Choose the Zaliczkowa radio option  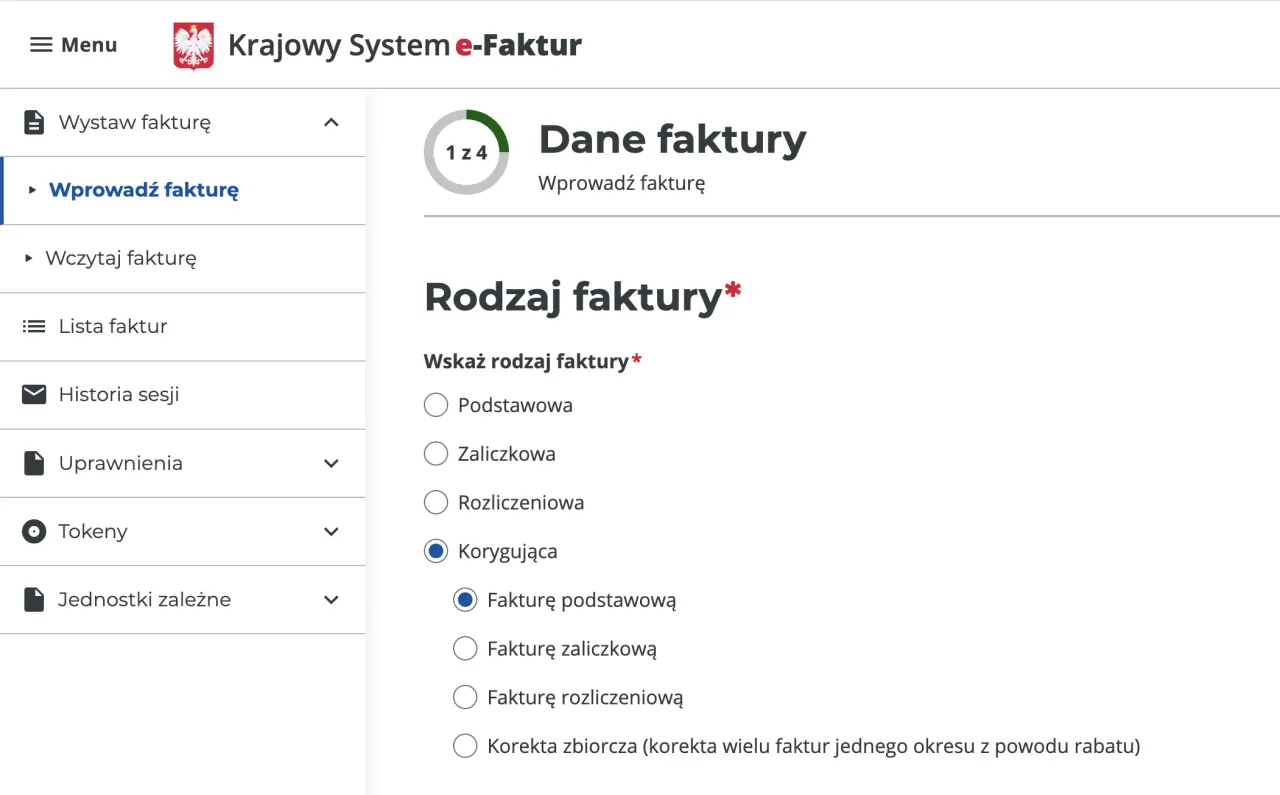click(x=436, y=454)
